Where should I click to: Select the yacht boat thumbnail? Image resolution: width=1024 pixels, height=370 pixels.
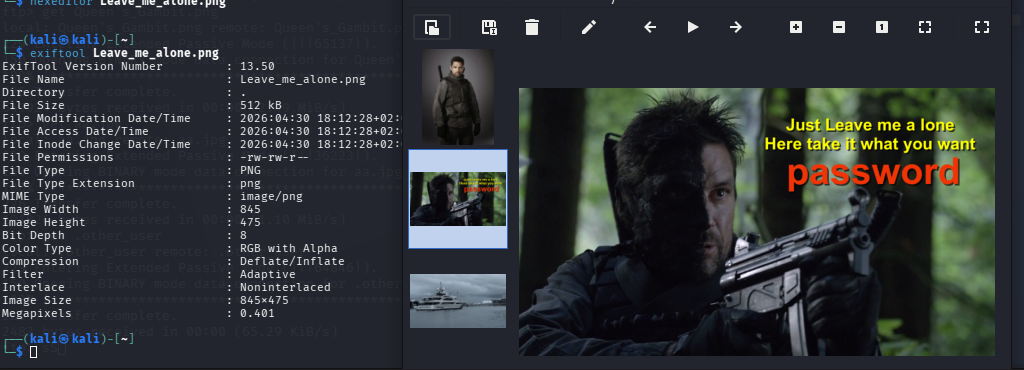click(458, 301)
